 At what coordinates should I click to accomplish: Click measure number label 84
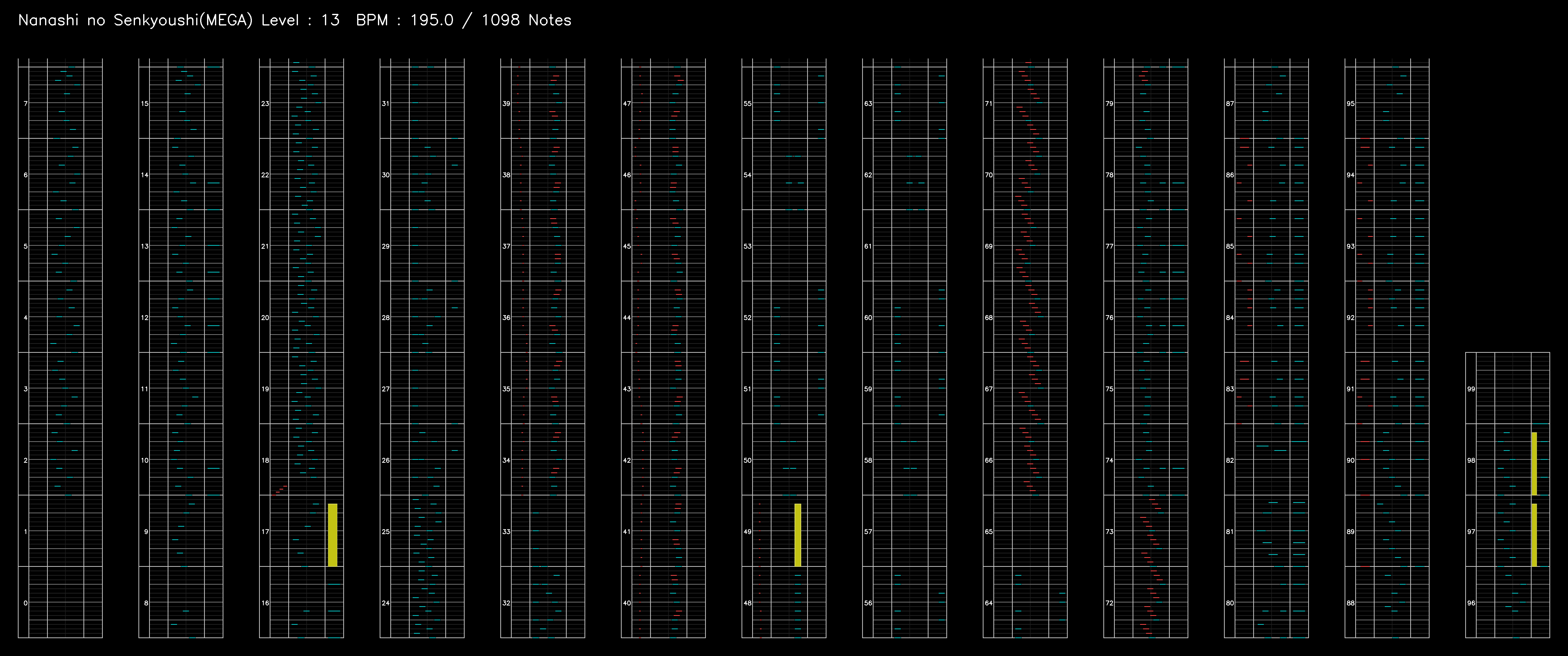[x=1230, y=317]
